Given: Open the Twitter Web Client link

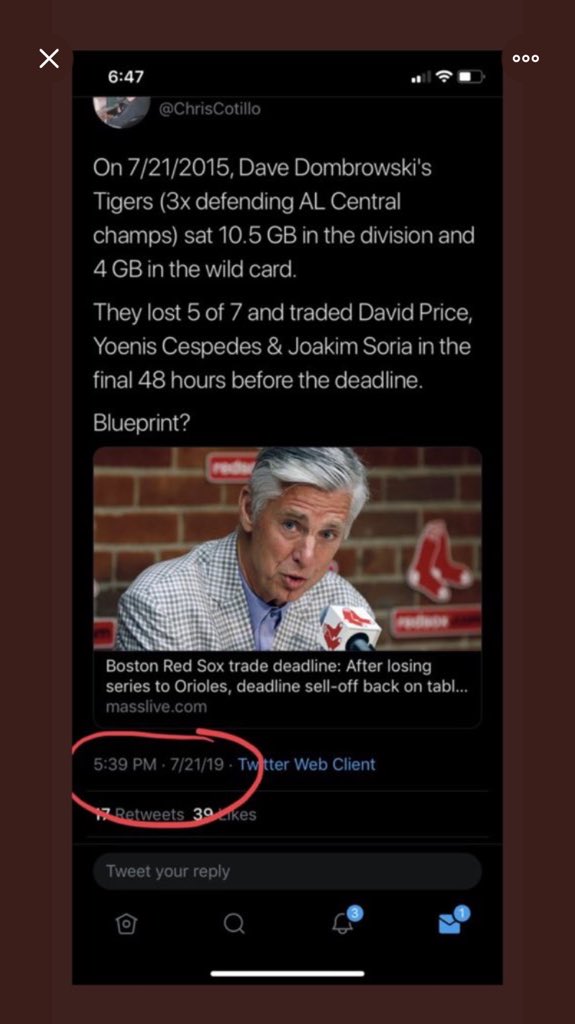Looking at the screenshot, I should point(306,764).
